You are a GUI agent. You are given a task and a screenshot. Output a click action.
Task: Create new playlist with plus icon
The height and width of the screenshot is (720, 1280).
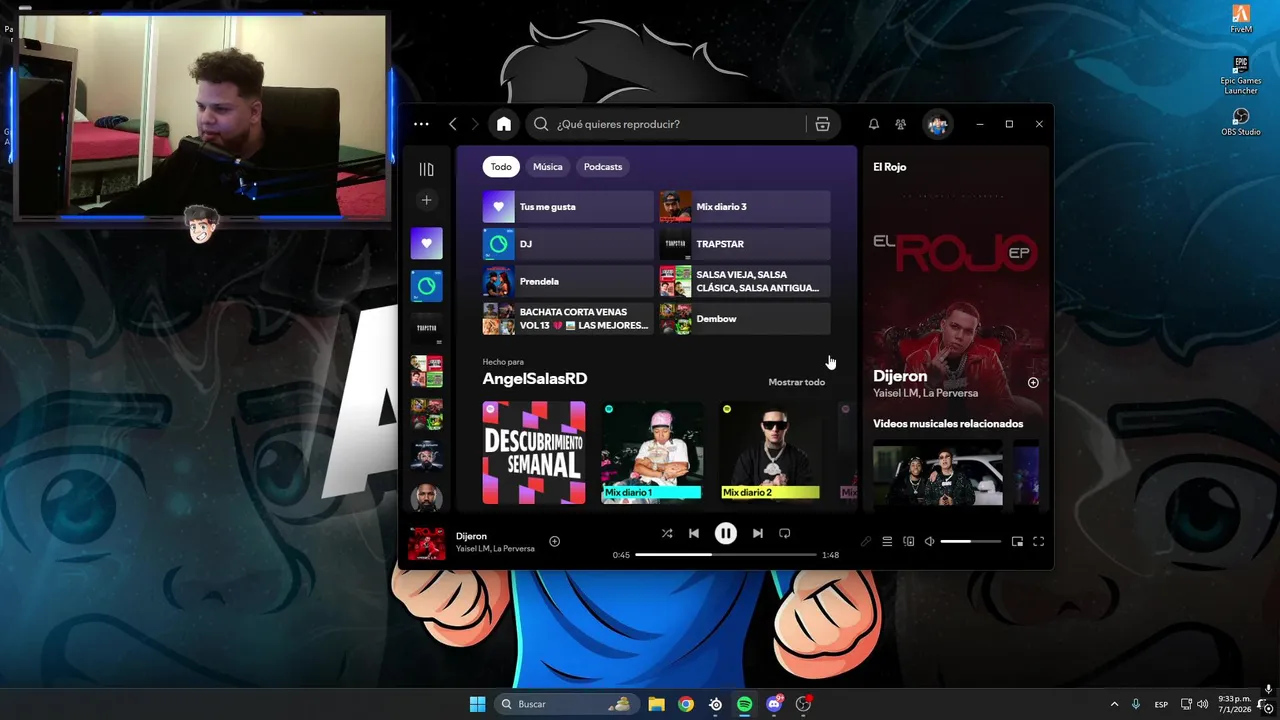pyautogui.click(x=426, y=201)
